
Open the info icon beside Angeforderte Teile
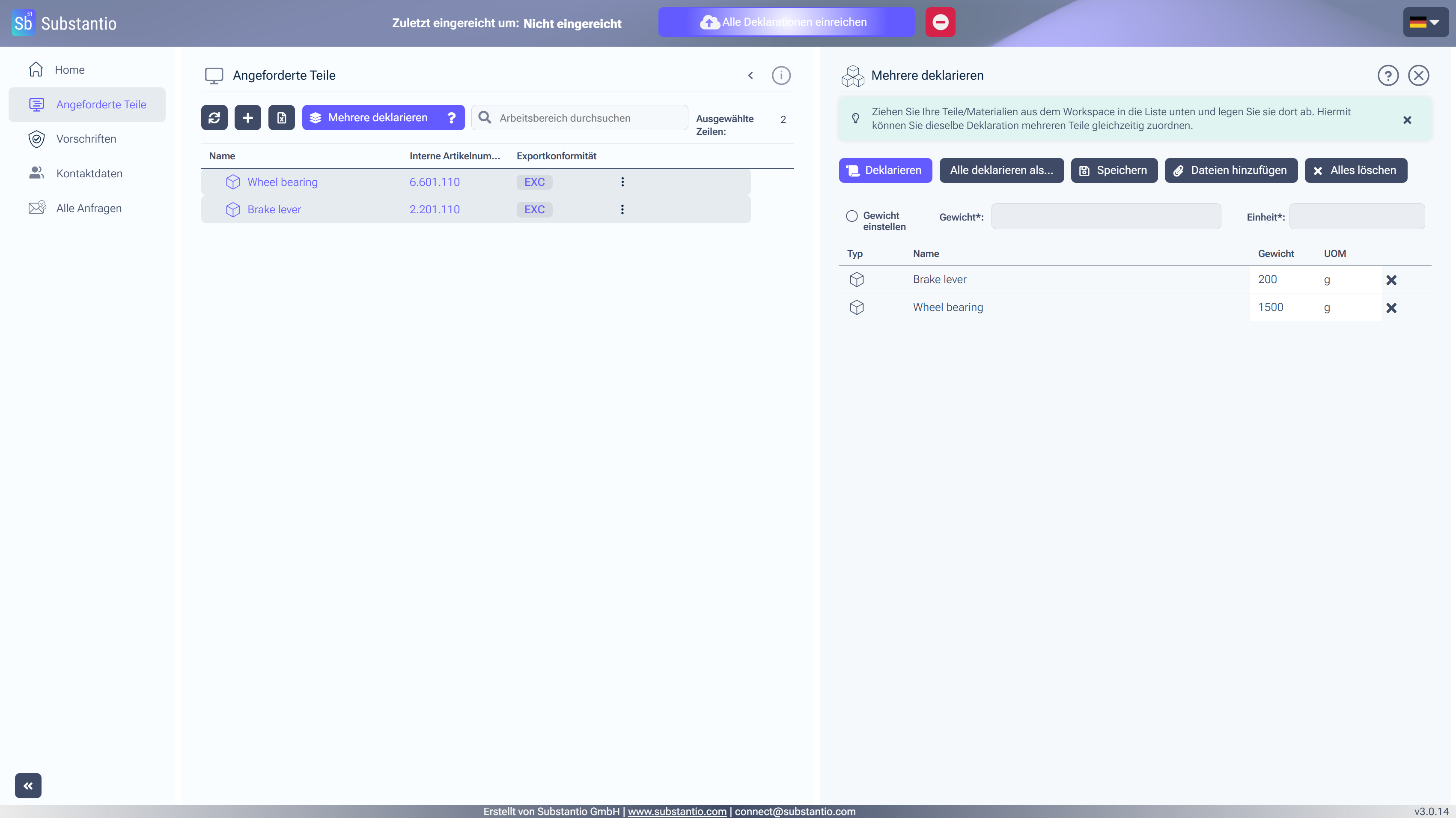click(780, 75)
